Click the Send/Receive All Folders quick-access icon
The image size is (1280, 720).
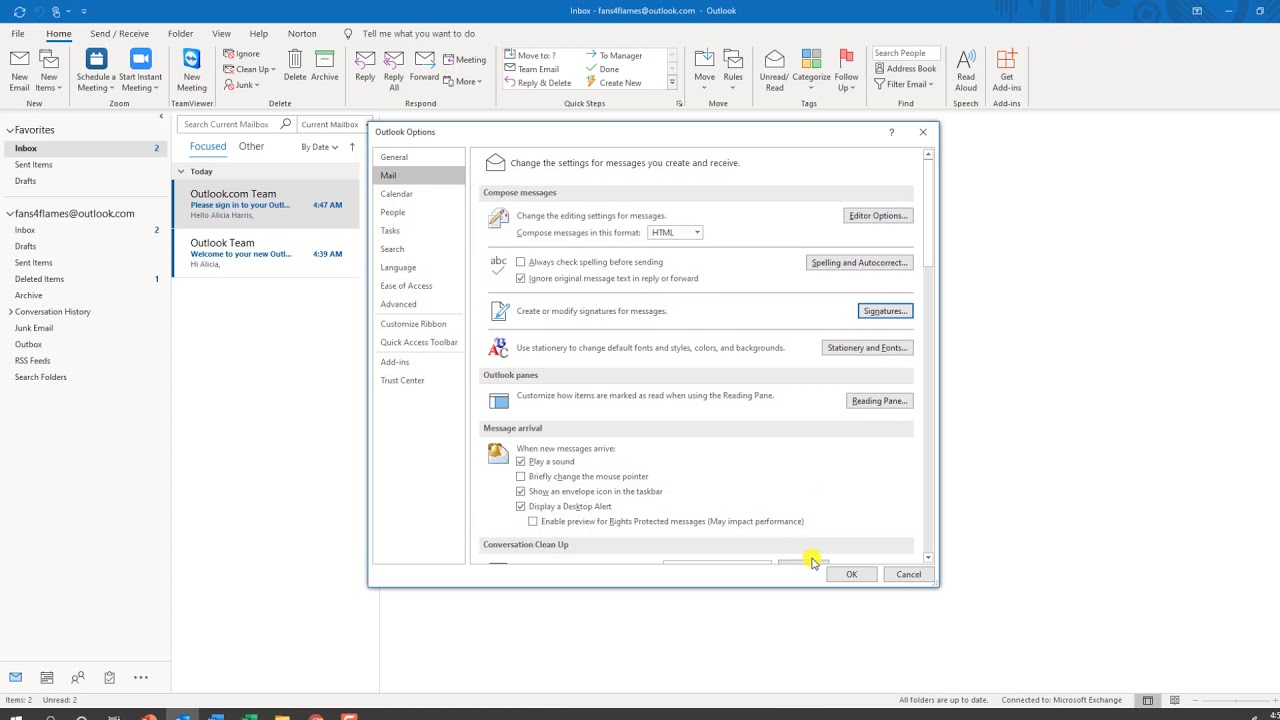19,11
